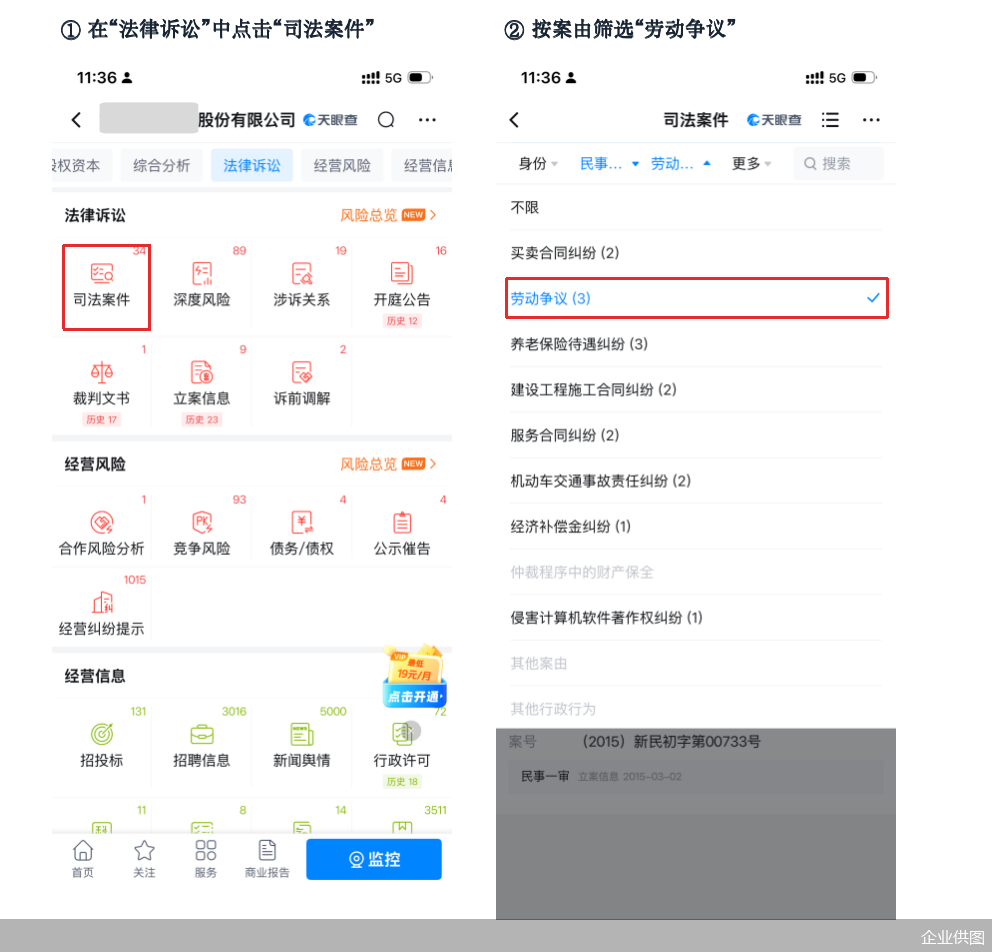Go back from the 司法案件 page
Image resolution: width=992 pixels, height=952 pixels.
click(514, 120)
